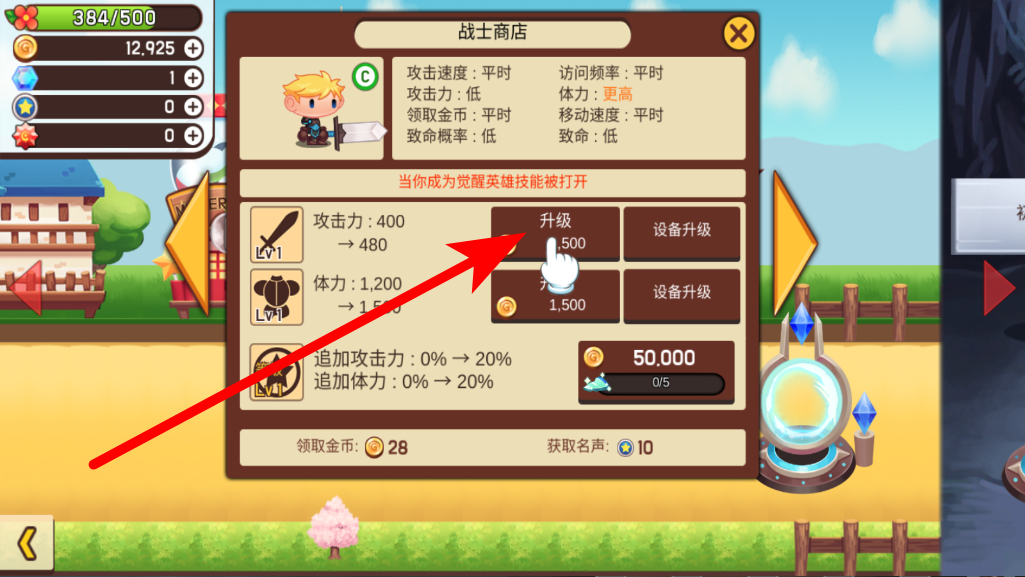Image resolution: width=1025 pixels, height=577 pixels.
Task: Click the 0/5 awakening progress bar
Action: 660,383
